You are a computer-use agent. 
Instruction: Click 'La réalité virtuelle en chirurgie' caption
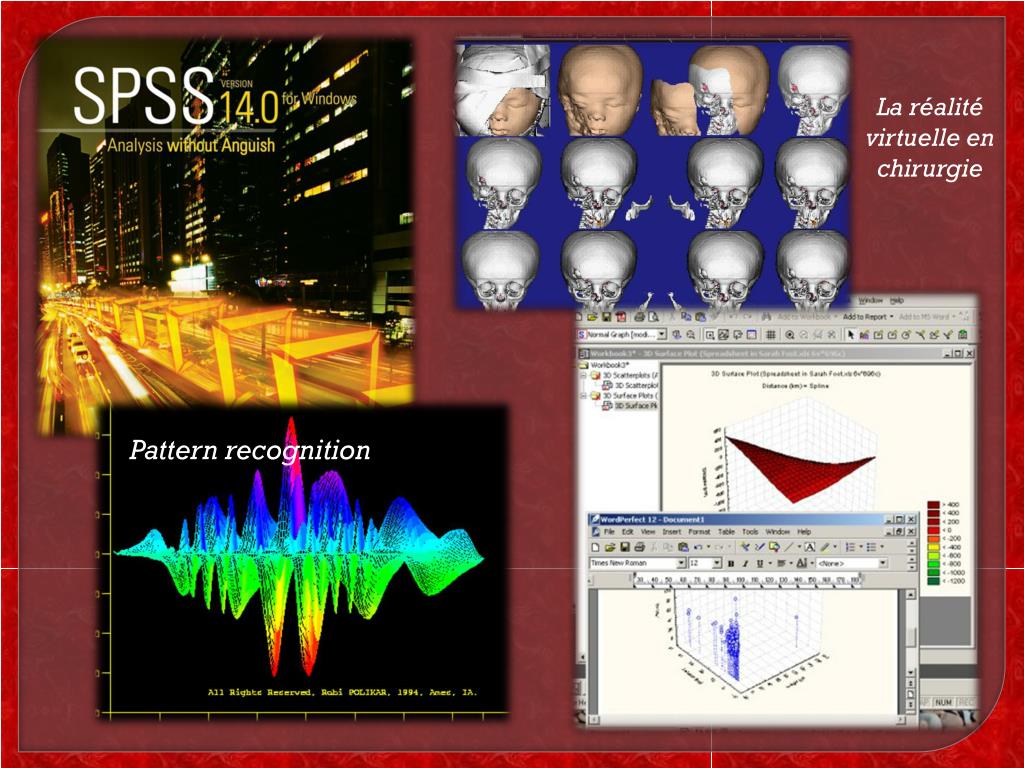(929, 137)
